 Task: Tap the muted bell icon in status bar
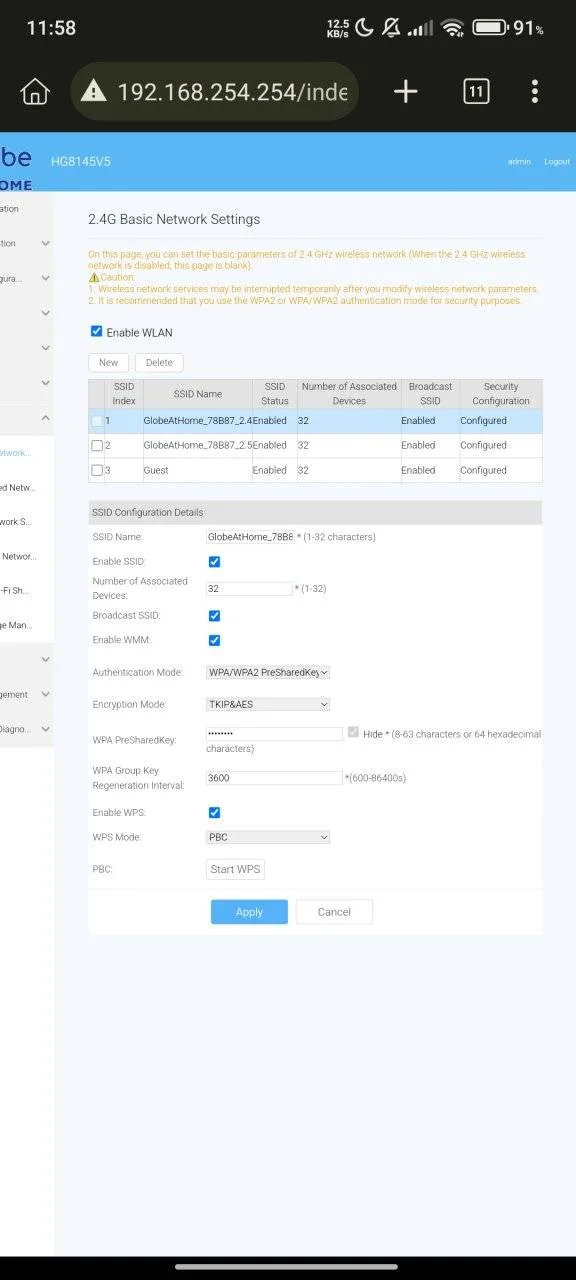pyautogui.click(x=392, y=28)
